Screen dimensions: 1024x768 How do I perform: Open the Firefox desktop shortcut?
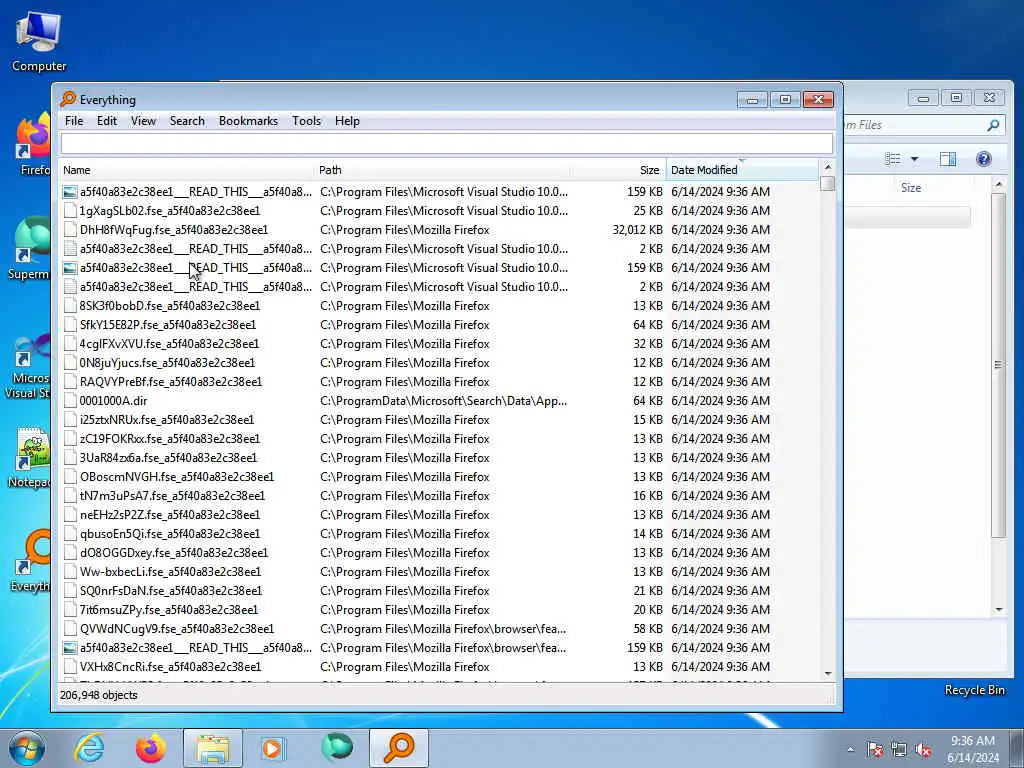(x=33, y=144)
